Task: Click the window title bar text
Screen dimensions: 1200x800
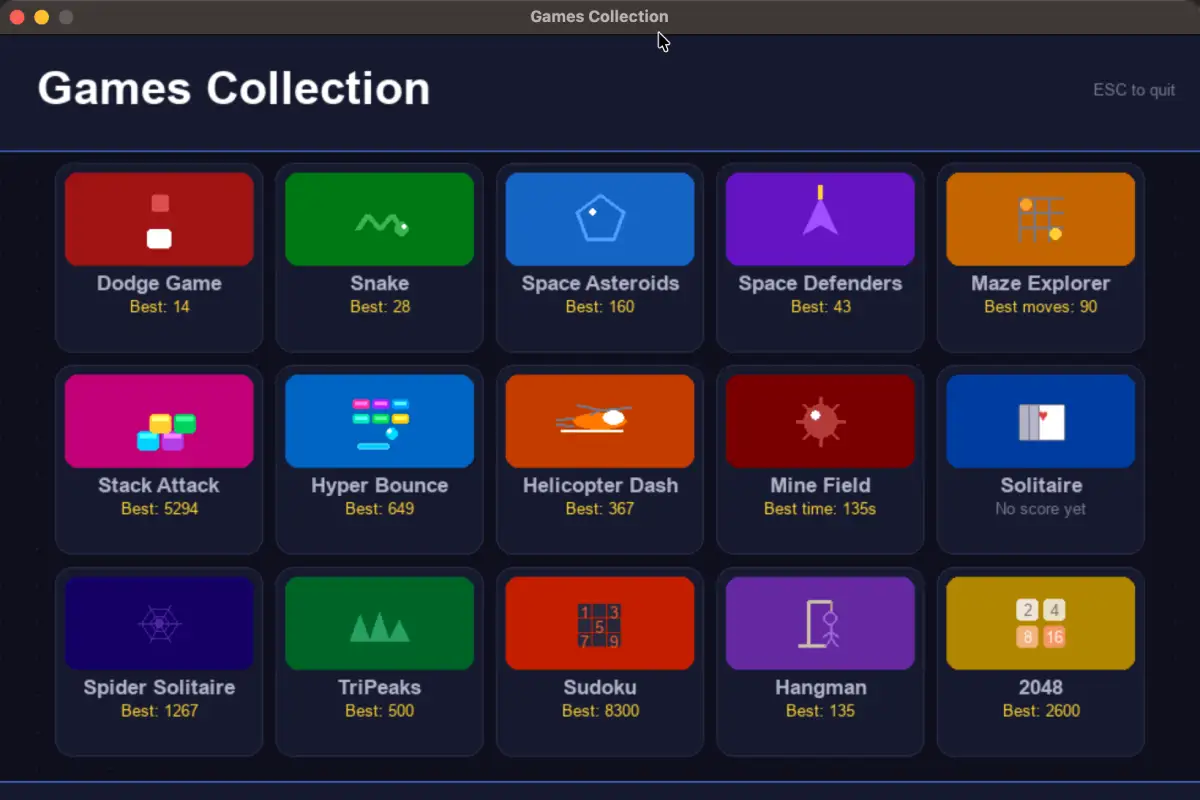Action: (x=599, y=16)
